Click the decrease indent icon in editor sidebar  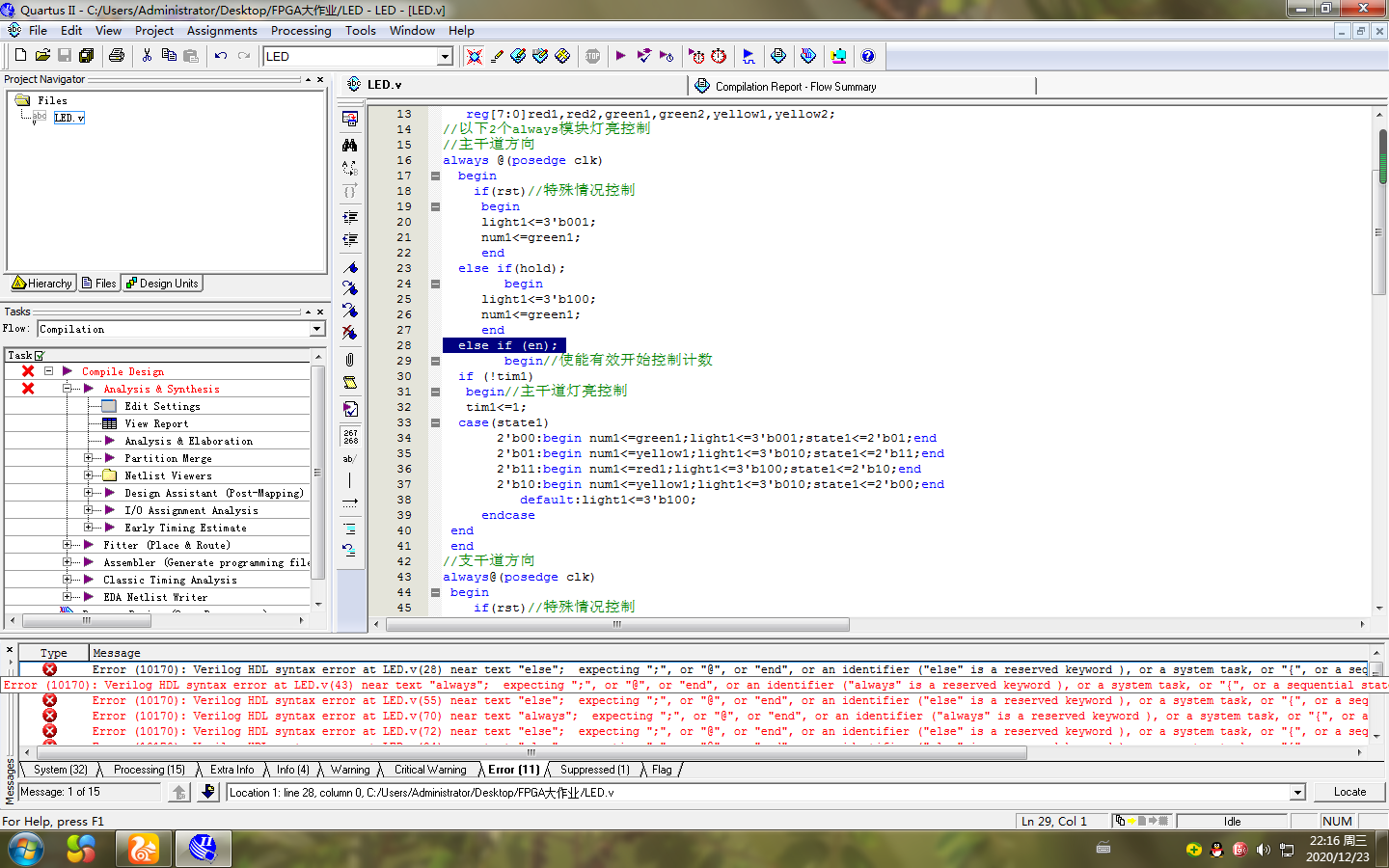(350, 239)
